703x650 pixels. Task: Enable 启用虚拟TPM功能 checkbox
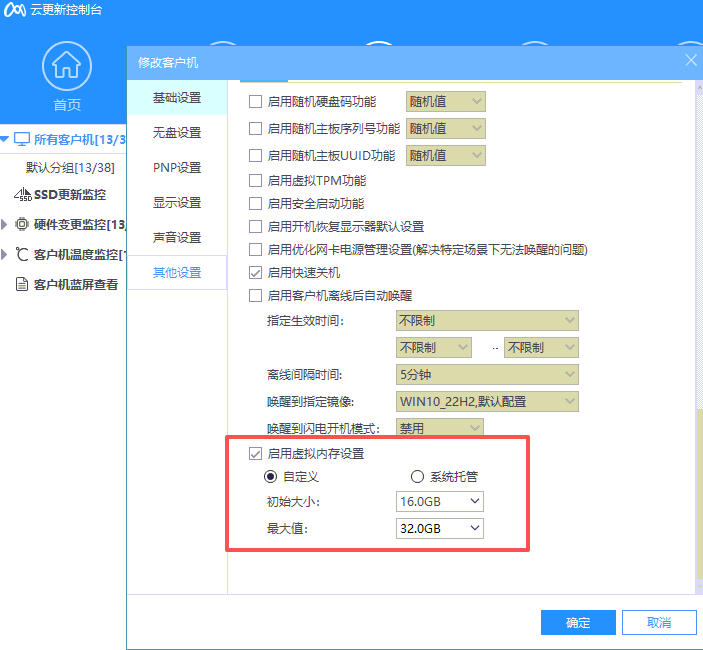(255, 181)
